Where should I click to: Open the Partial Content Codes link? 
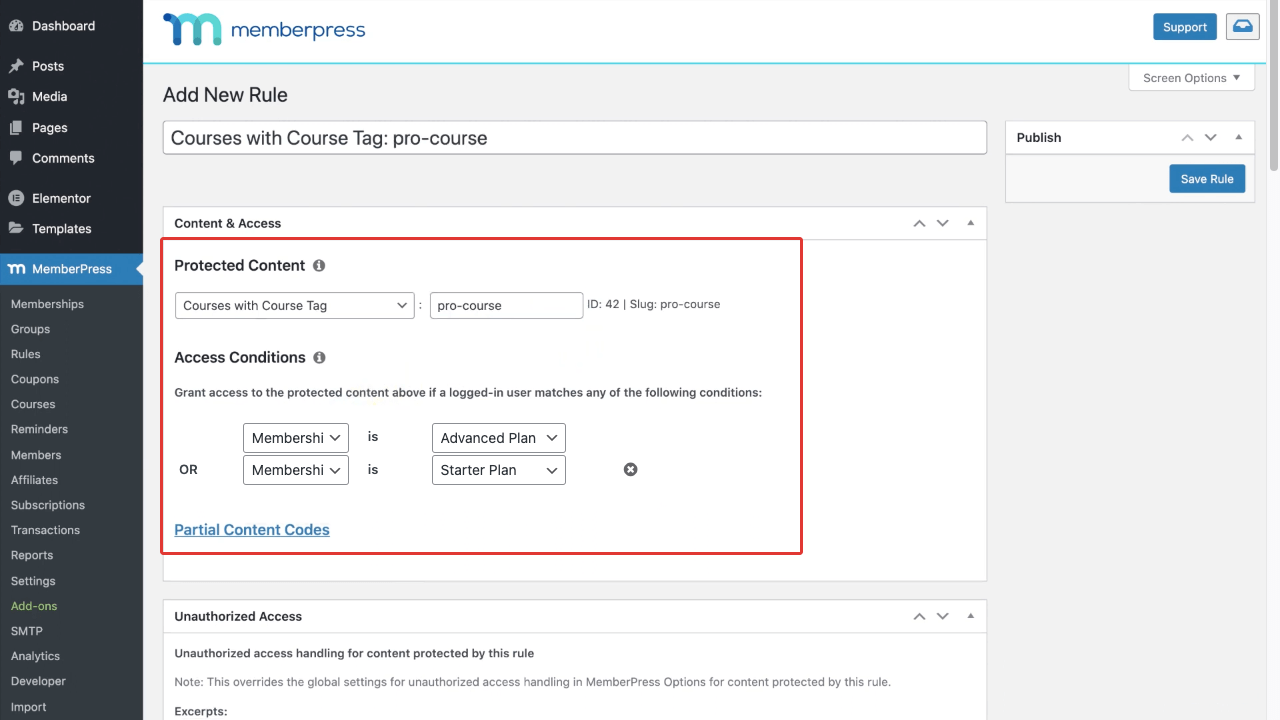pyautogui.click(x=252, y=530)
